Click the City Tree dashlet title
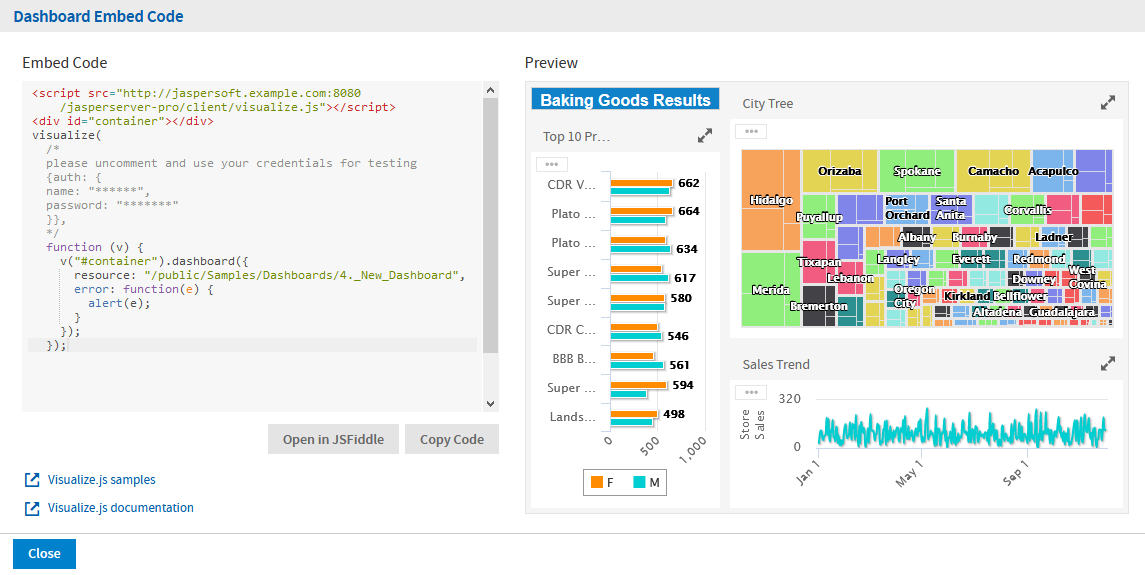Image resolution: width=1145 pixels, height=575 pixels. [767, 104]
